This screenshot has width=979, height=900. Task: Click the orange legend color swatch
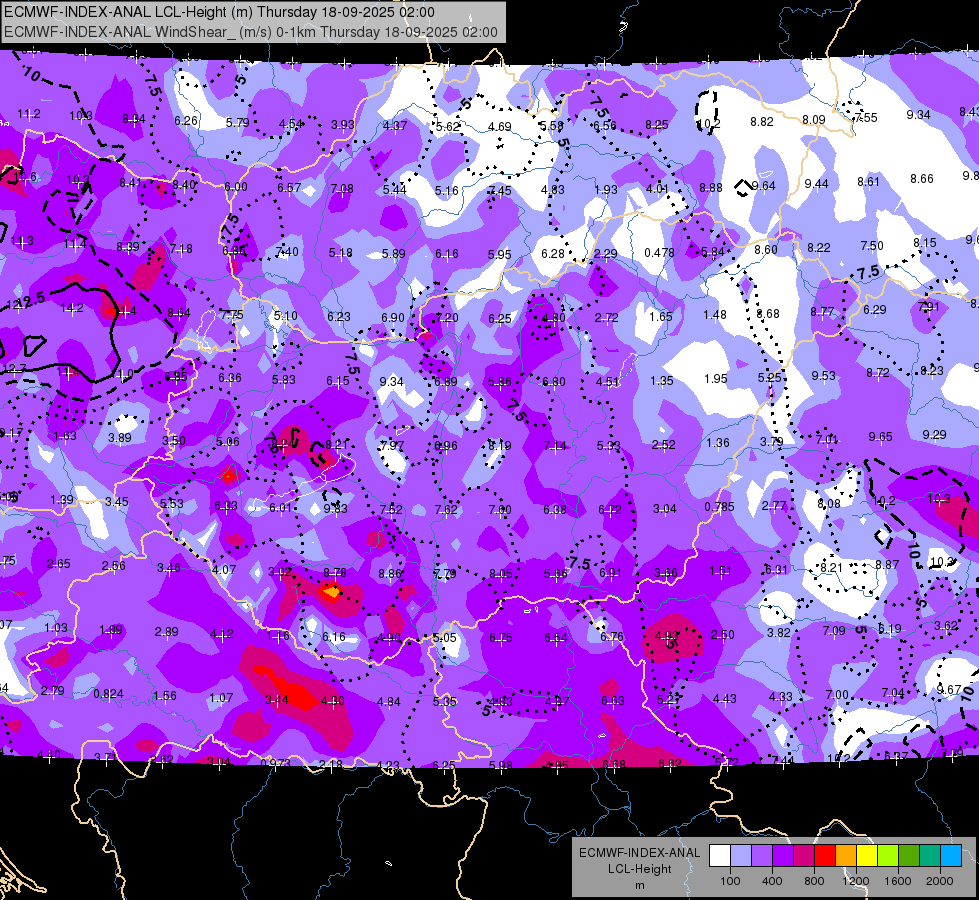coord(846,855)
